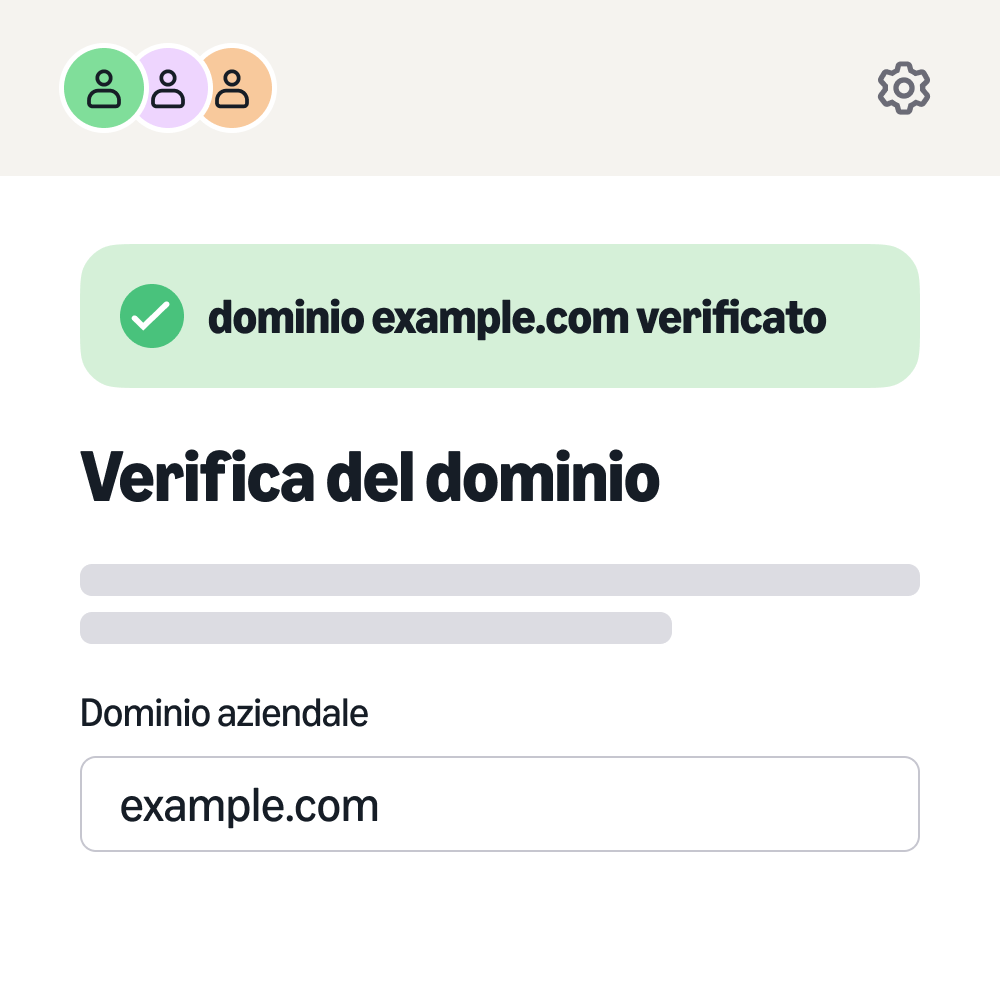Open the settings gear icon

coord(903,88)
